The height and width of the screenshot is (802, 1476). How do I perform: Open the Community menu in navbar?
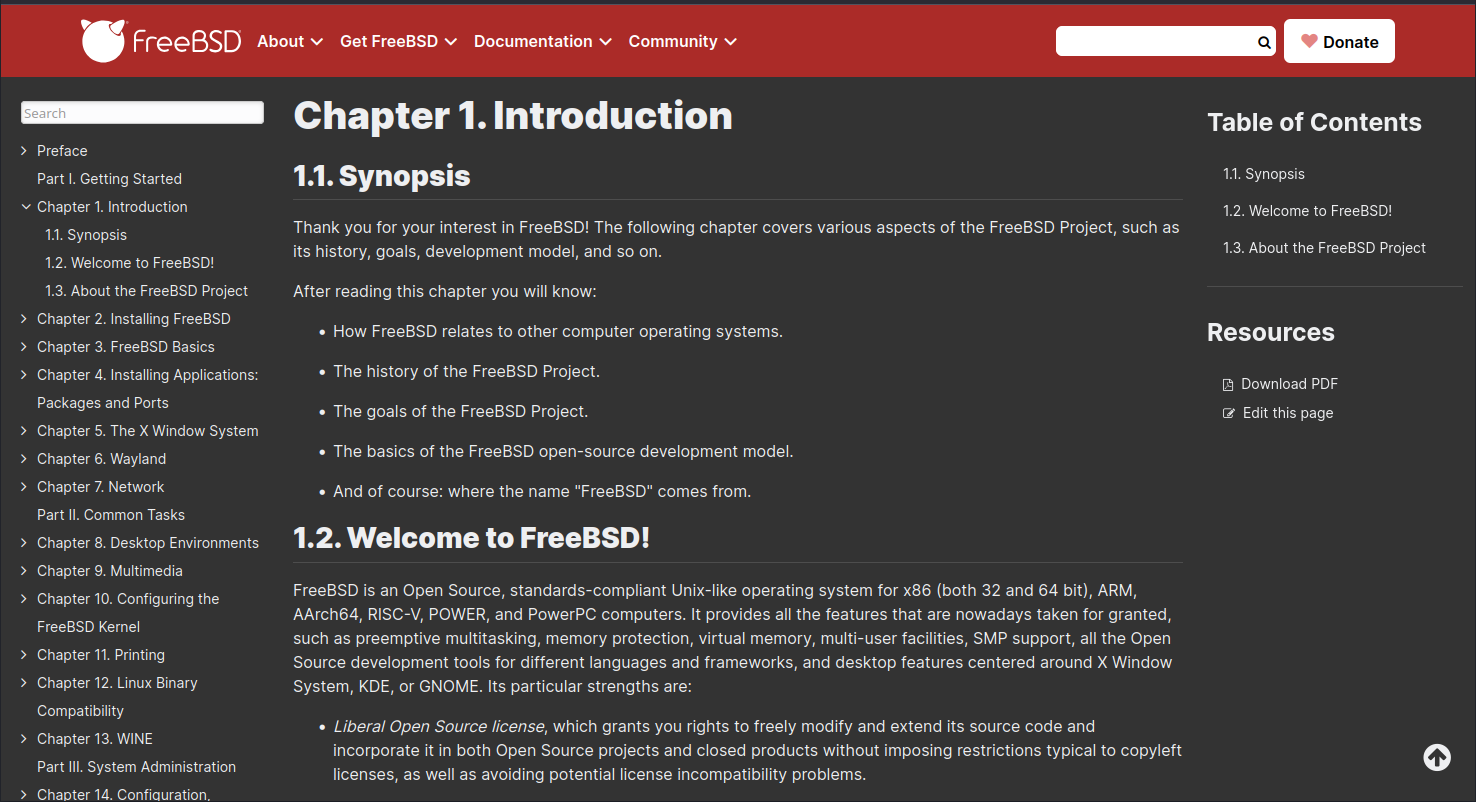(x=683, y=41)
